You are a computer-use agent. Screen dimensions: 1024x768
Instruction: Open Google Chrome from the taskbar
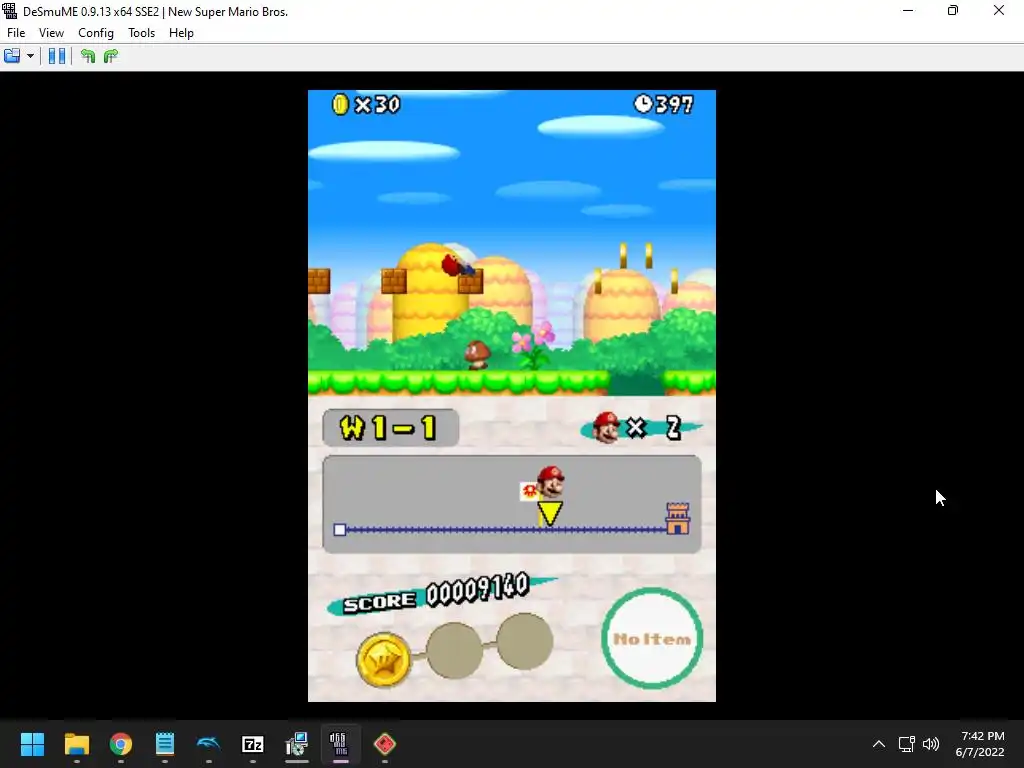(121, 744)
